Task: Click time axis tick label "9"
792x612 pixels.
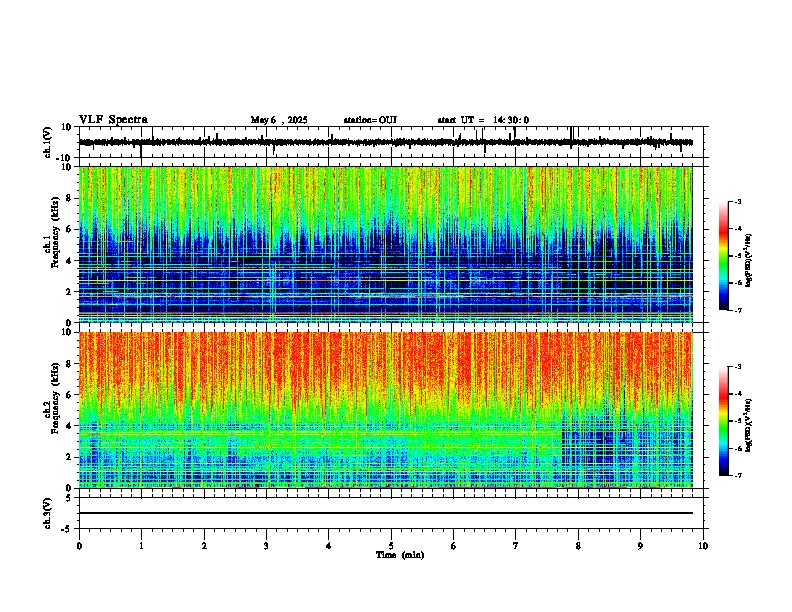Action: [640, 546]
